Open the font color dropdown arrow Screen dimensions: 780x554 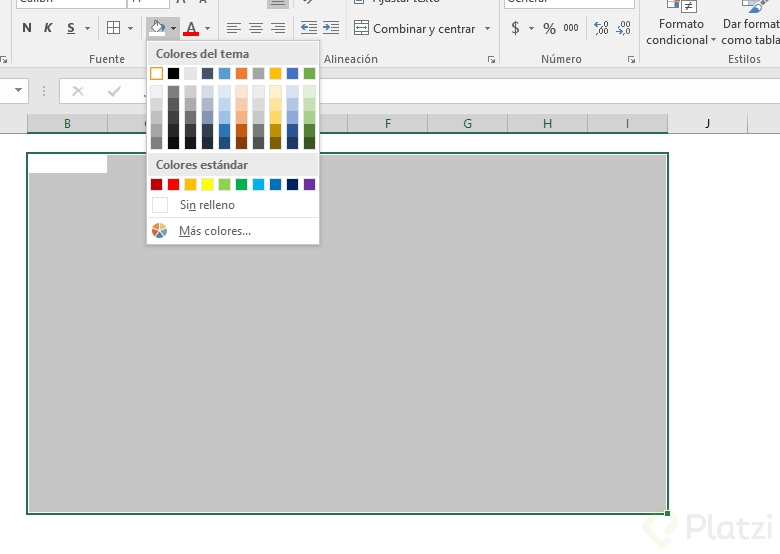tap(207, 28)
